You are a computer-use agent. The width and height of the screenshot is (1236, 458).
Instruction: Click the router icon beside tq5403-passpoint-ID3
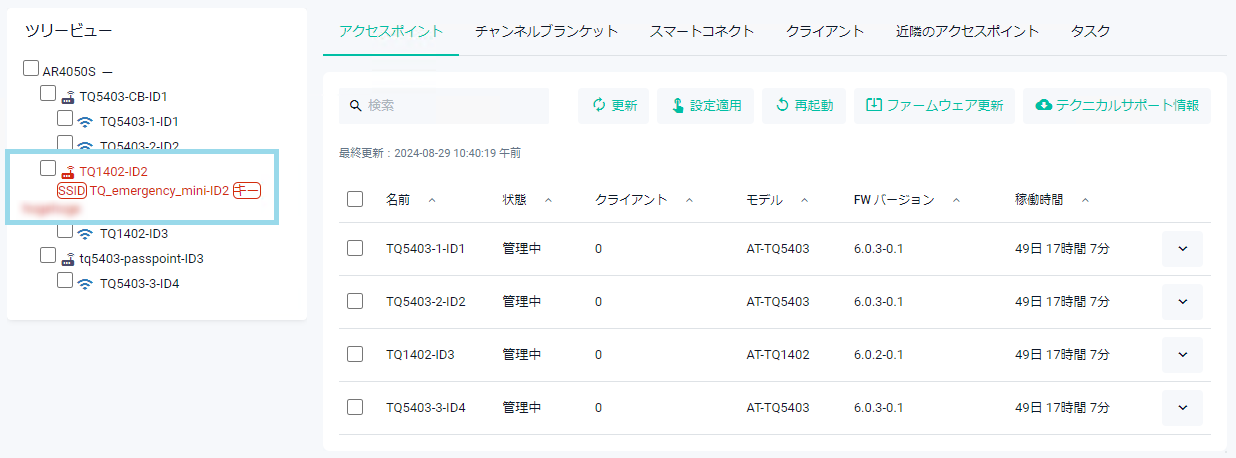tap(68, 259)
